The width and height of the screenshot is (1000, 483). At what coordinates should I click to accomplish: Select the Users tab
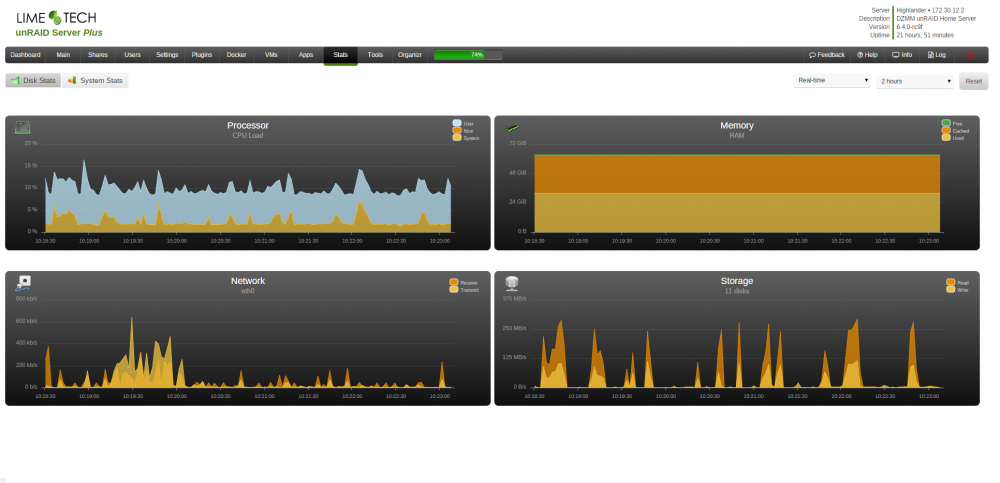(x=133, y=55)
